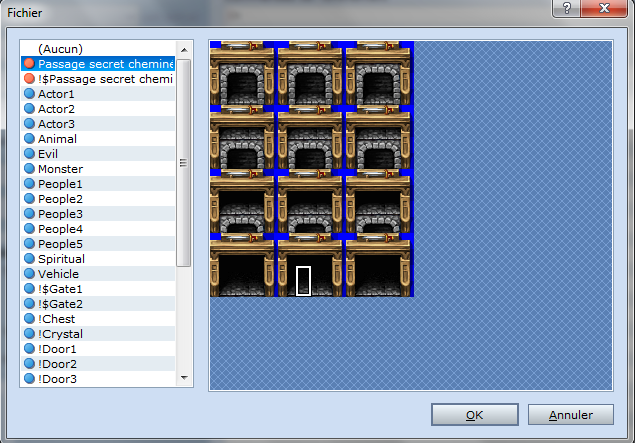
Task: Select second-row middle fireplace sprite
Action: (x=310, y=137)
